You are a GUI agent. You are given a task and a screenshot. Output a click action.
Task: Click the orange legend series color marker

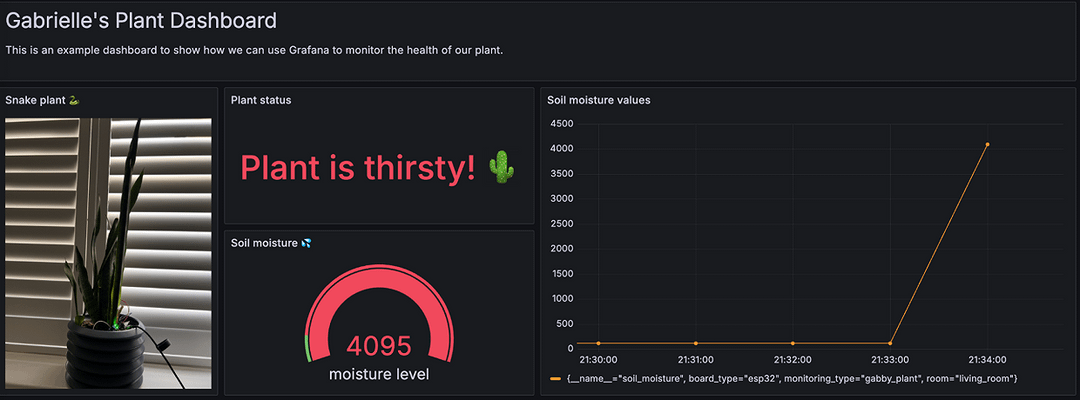tap(556, 378)
